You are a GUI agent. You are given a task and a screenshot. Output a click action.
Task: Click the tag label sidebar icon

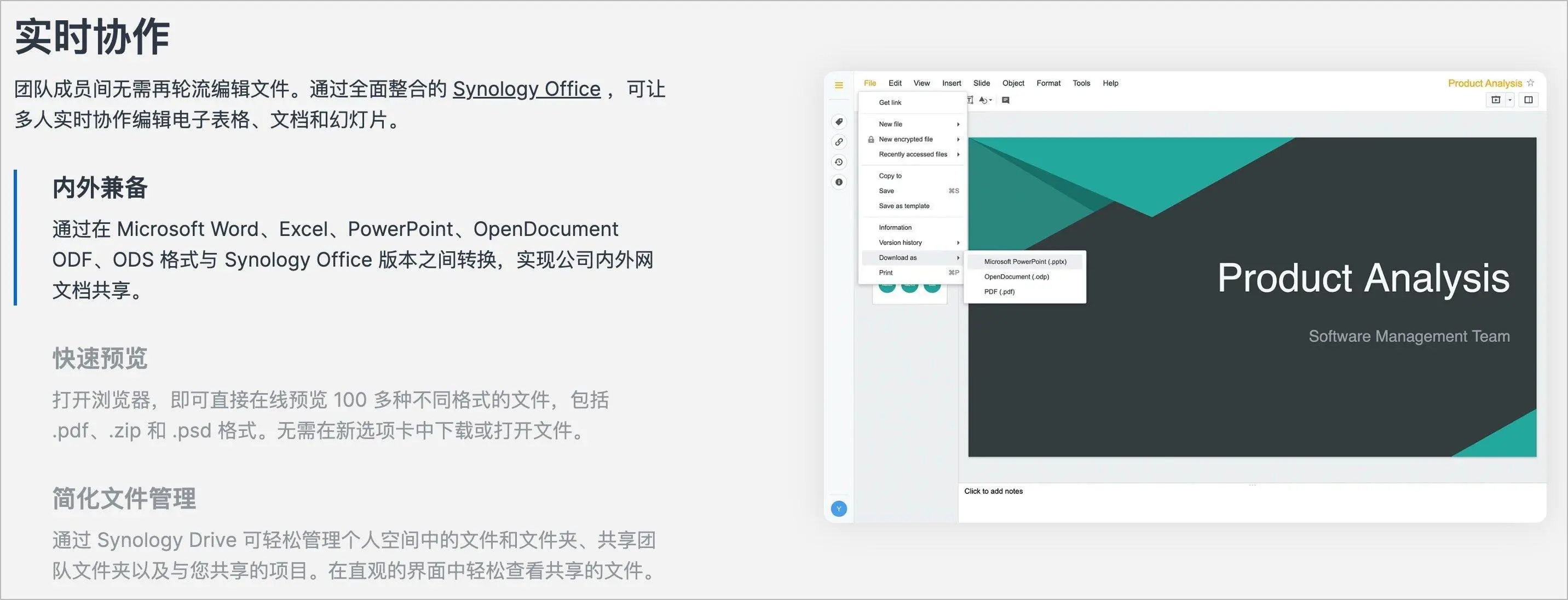pyautogui.click(x=839, y=122)
